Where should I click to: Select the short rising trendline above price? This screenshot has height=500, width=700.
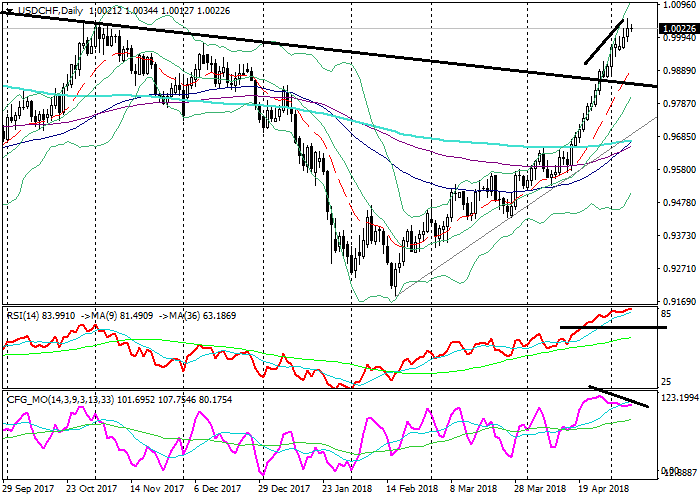pyautogui.click(x=605, y=42)
